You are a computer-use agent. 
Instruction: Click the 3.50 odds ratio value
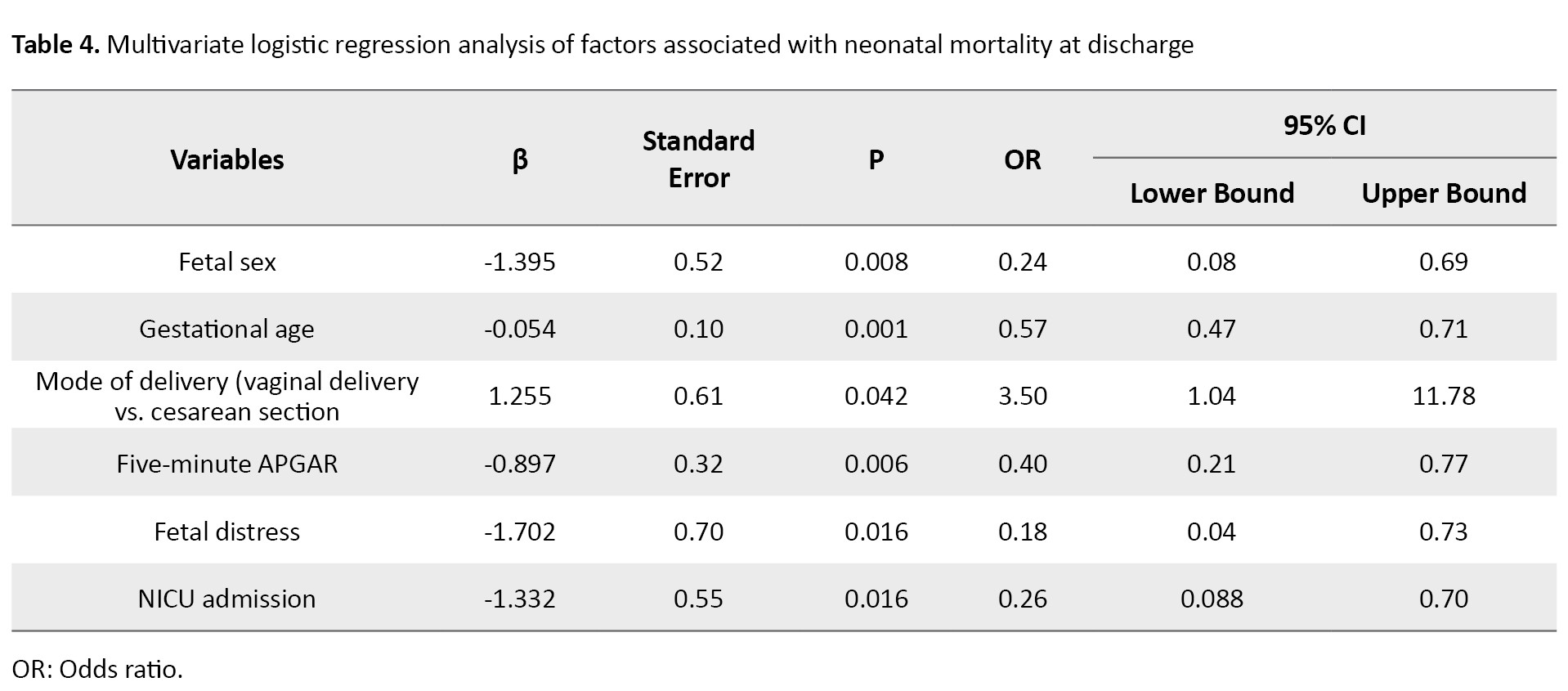pyautogui.click(x=1022, y=396)
